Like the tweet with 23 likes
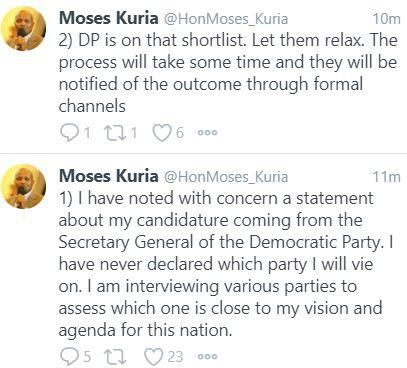The width and height of the screenshot is (407, 368). (153, 357)
